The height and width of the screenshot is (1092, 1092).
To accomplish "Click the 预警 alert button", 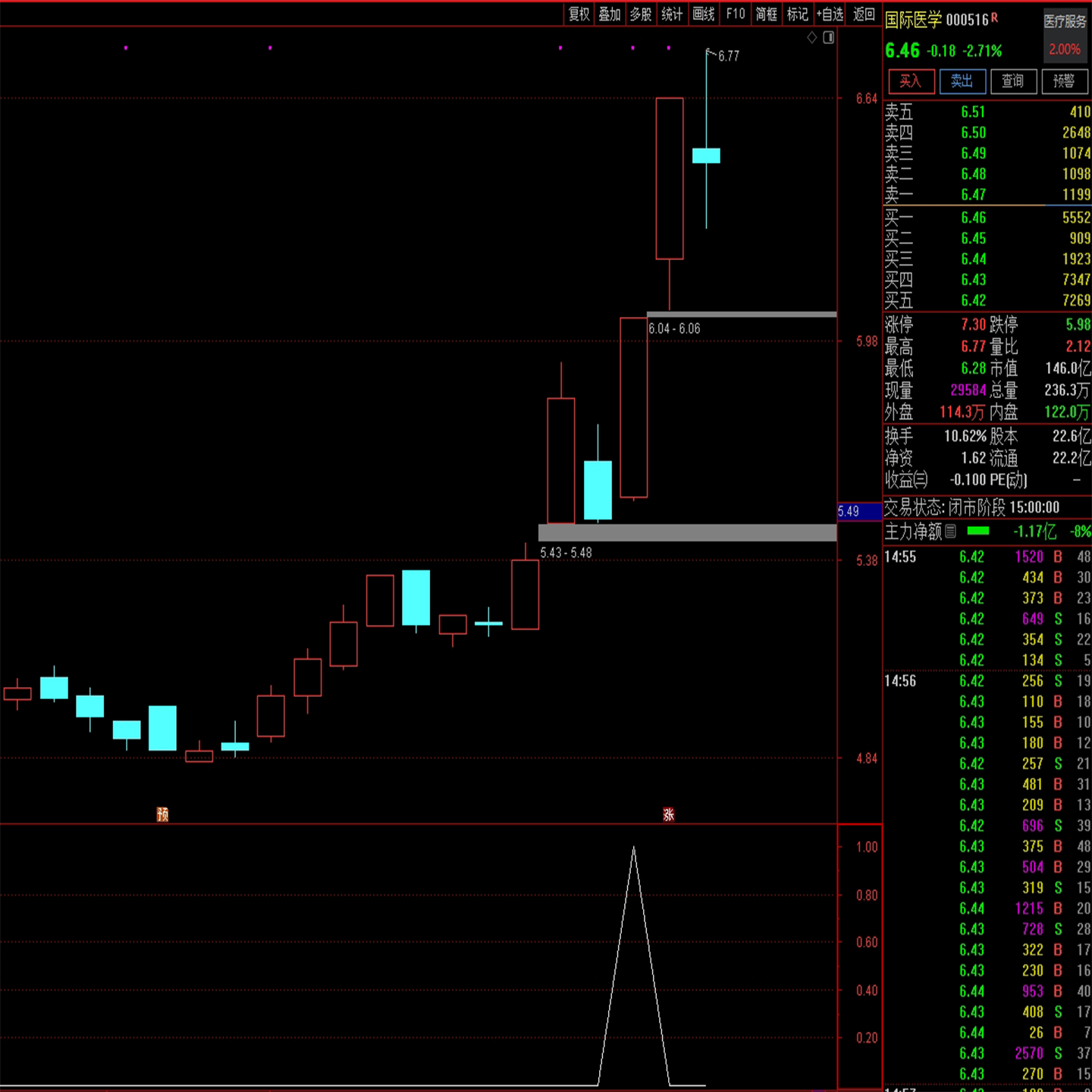I will [x=1064, y=81].
